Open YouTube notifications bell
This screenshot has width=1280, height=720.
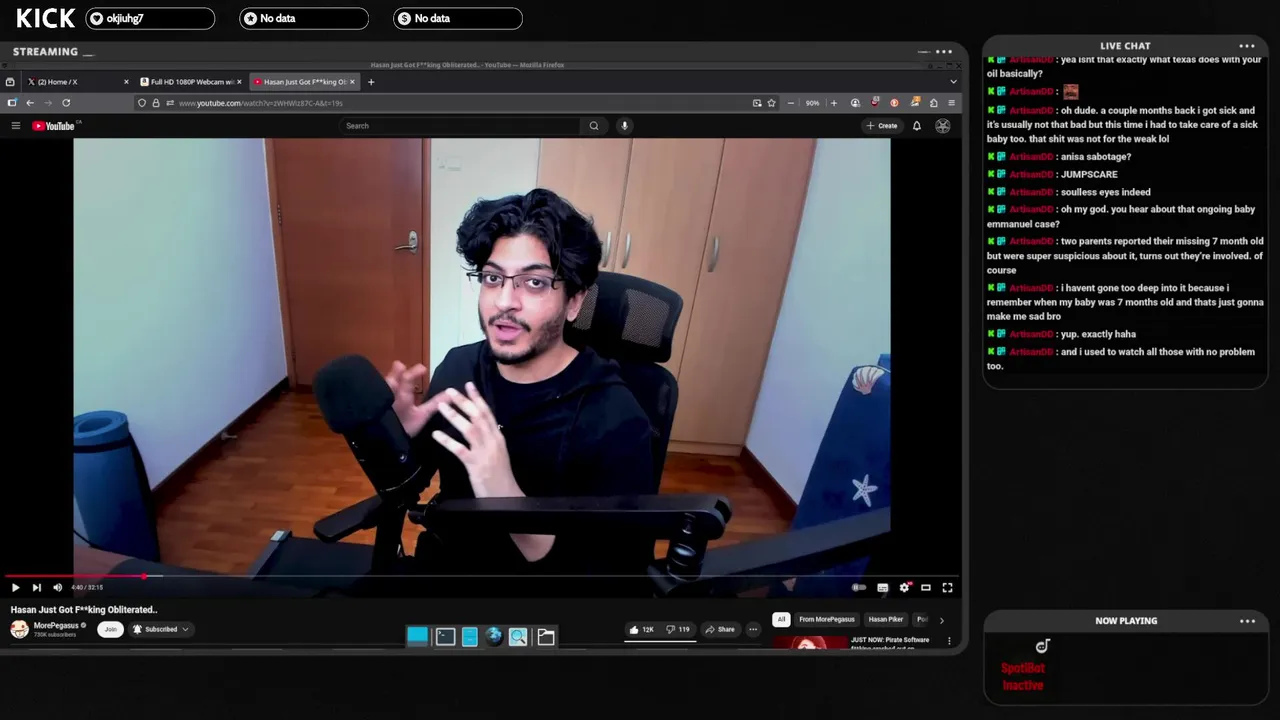click(916, 126)
